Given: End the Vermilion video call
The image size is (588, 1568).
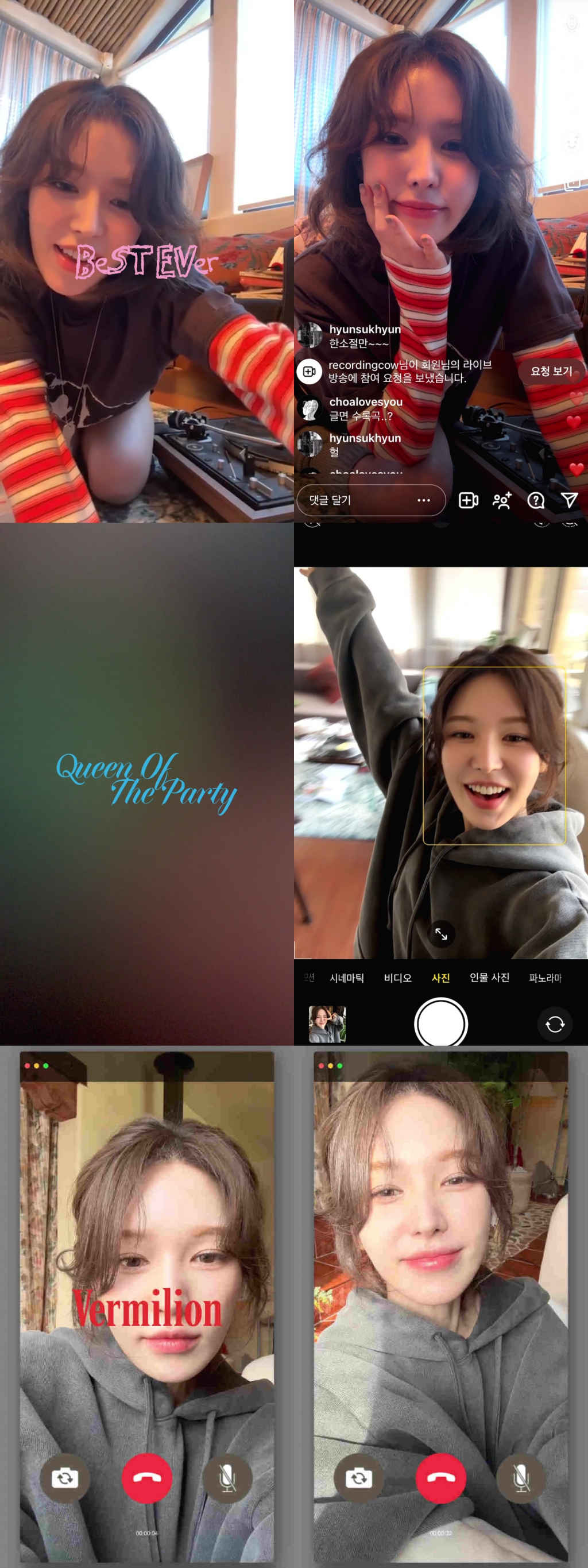Looking at the screenshot, I should point(146,1478).
